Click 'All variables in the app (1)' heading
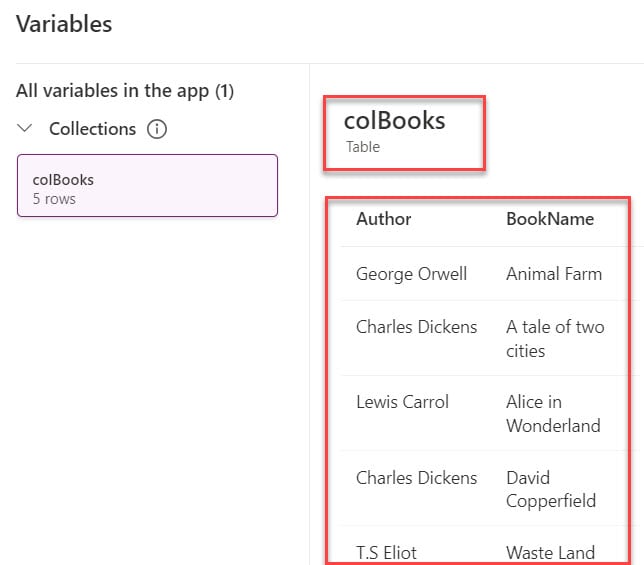 coord(125,91)
